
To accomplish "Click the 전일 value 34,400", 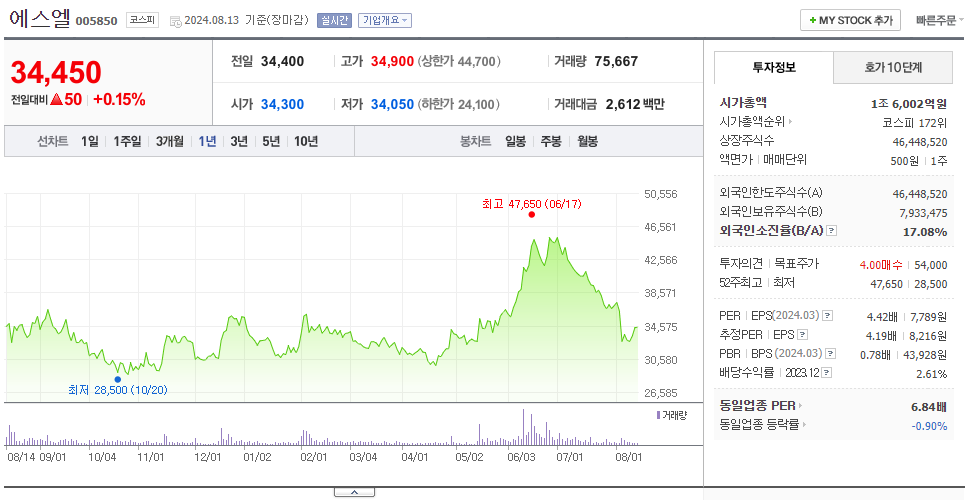I will coord(282,62).
